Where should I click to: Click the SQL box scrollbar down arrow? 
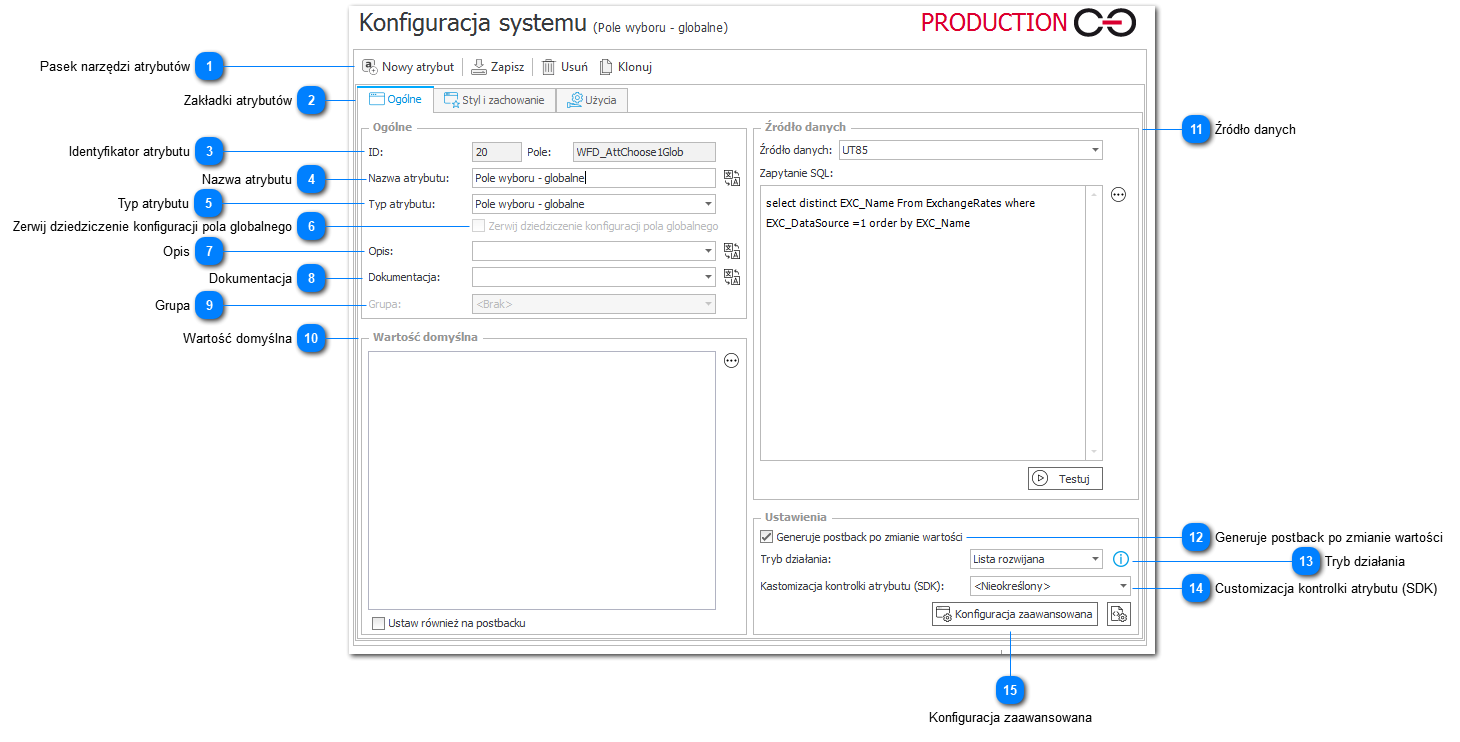point(1094,452)
